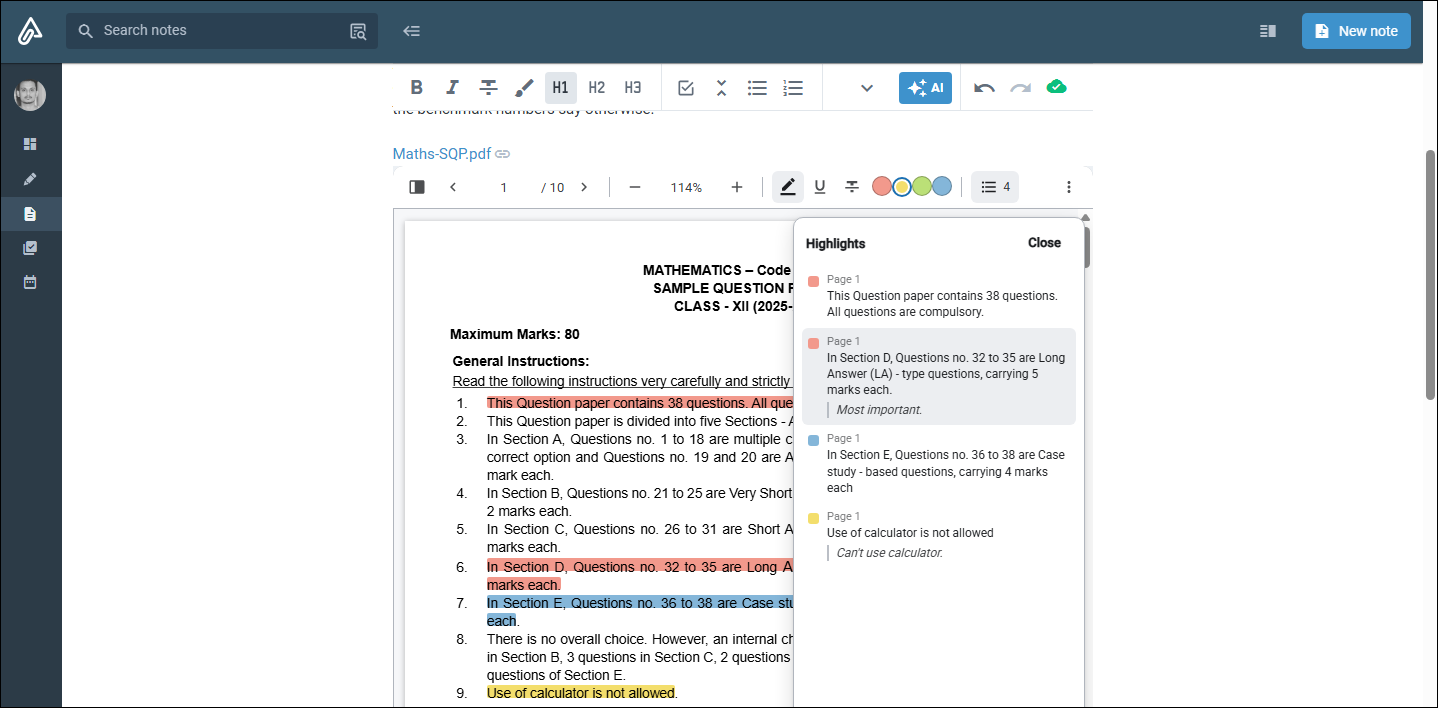Viewport: 1438px width, 708px height.
Task: Click yellow-highlighted 'Use of calculator is not allowed' in PDF
Action: (581, 693)
